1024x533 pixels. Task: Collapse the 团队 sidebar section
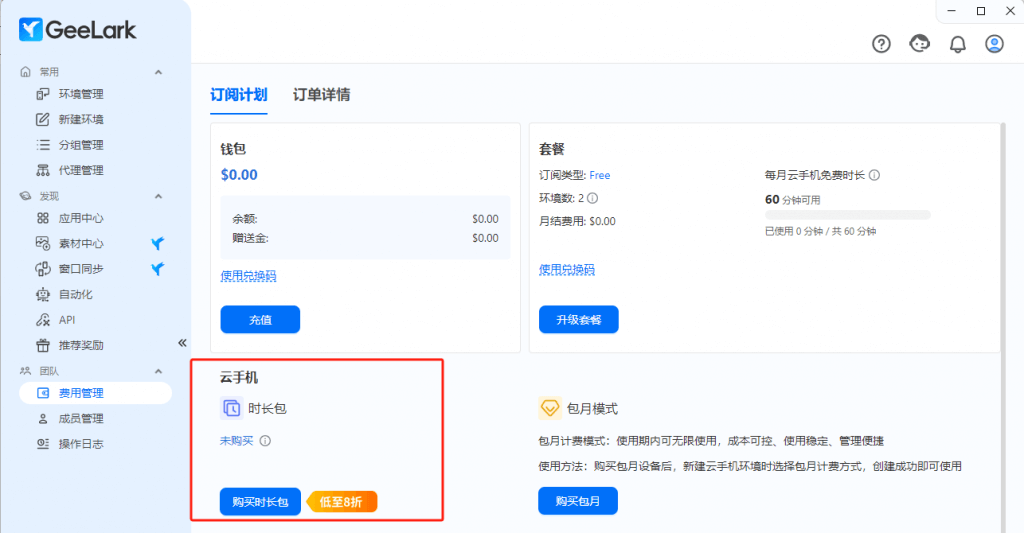coord(158,370)
